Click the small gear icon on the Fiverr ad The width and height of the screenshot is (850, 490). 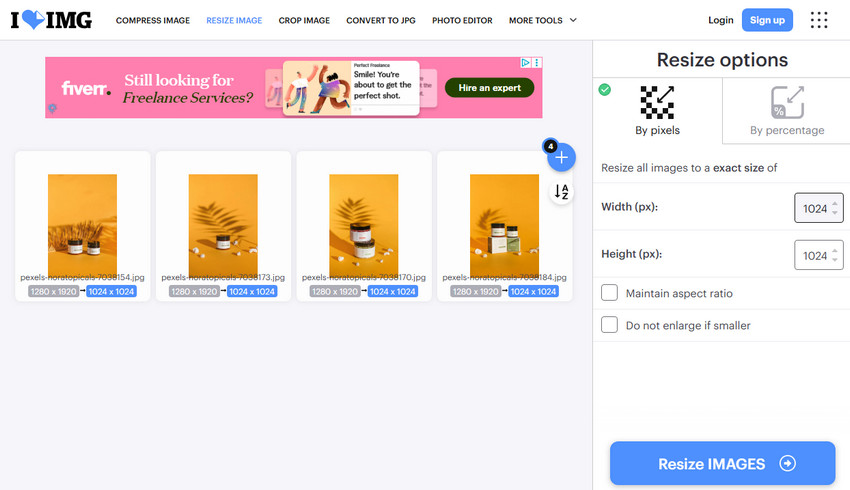(53, 108)
